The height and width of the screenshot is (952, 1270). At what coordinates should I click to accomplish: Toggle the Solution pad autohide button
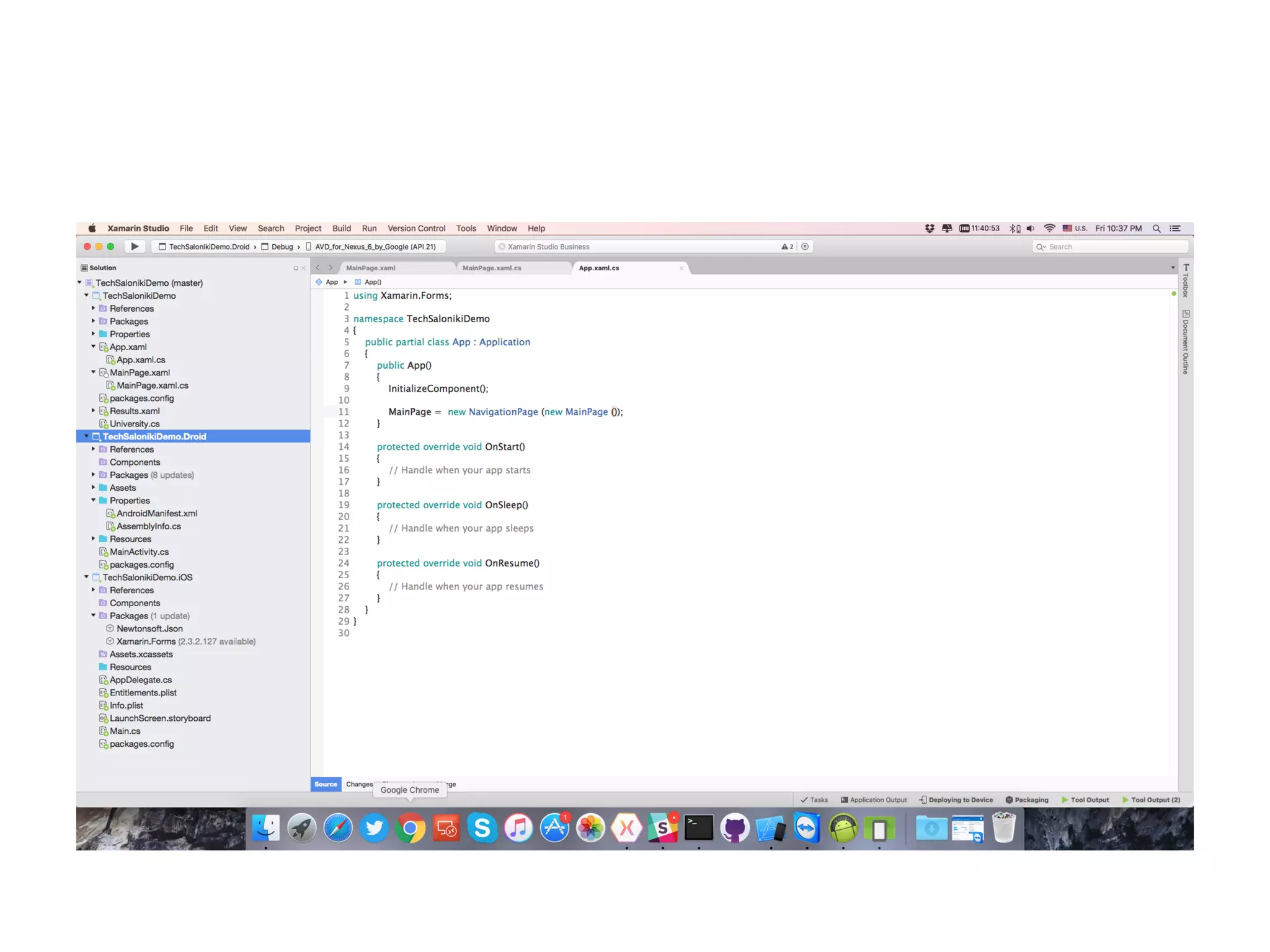pyautogui.click(x=296, y=268)
